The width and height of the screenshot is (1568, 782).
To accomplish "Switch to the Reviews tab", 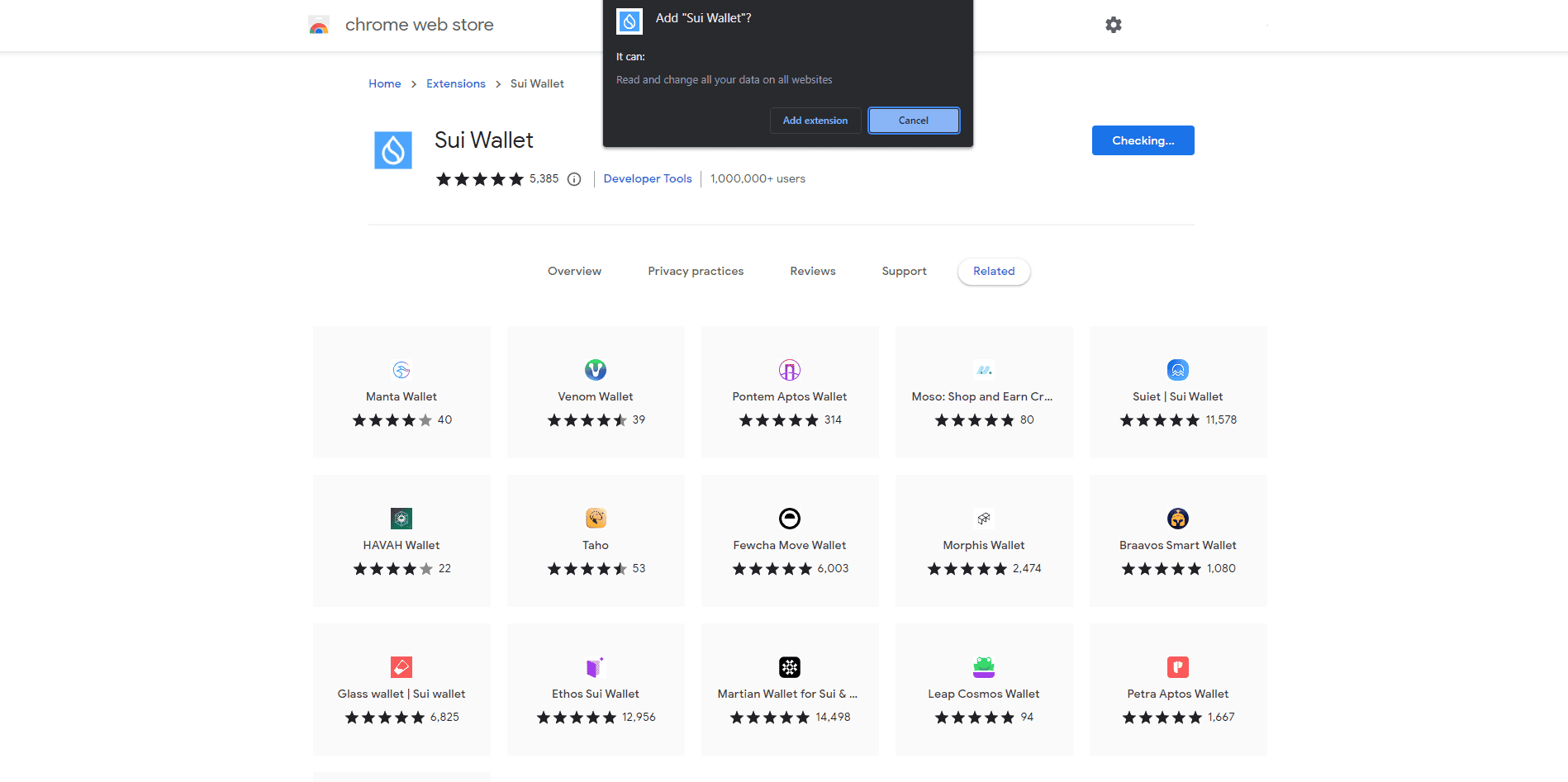I will pos(812,271).
